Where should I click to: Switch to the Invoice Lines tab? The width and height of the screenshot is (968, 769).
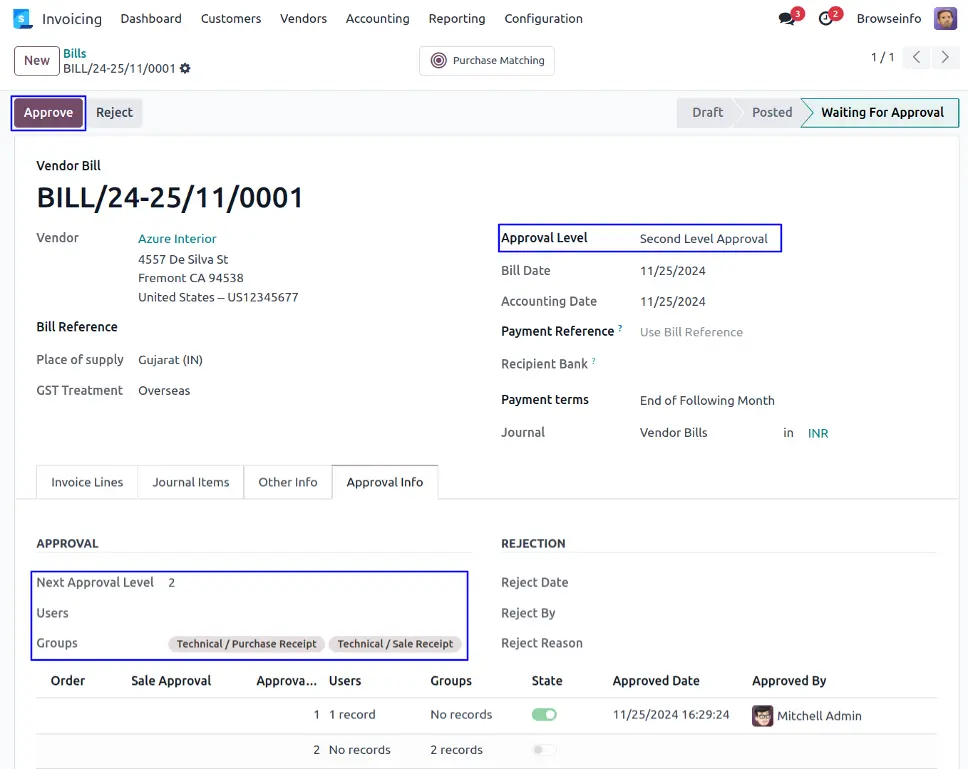click(x=87, y=482)
